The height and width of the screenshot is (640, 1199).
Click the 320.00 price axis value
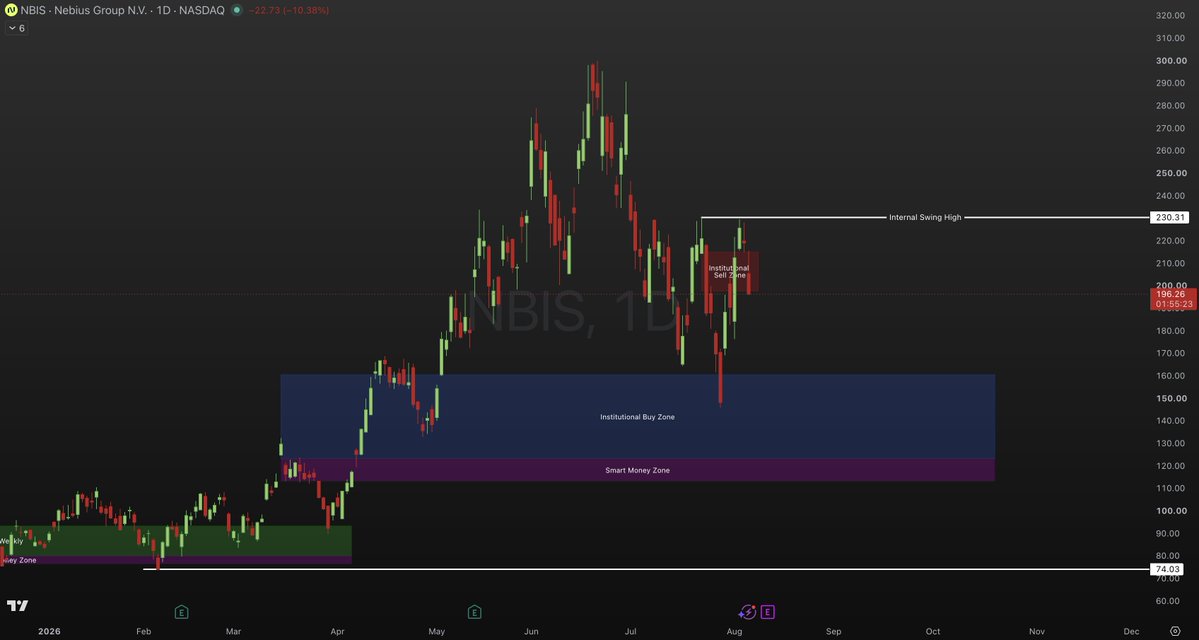pos(1170,15)
